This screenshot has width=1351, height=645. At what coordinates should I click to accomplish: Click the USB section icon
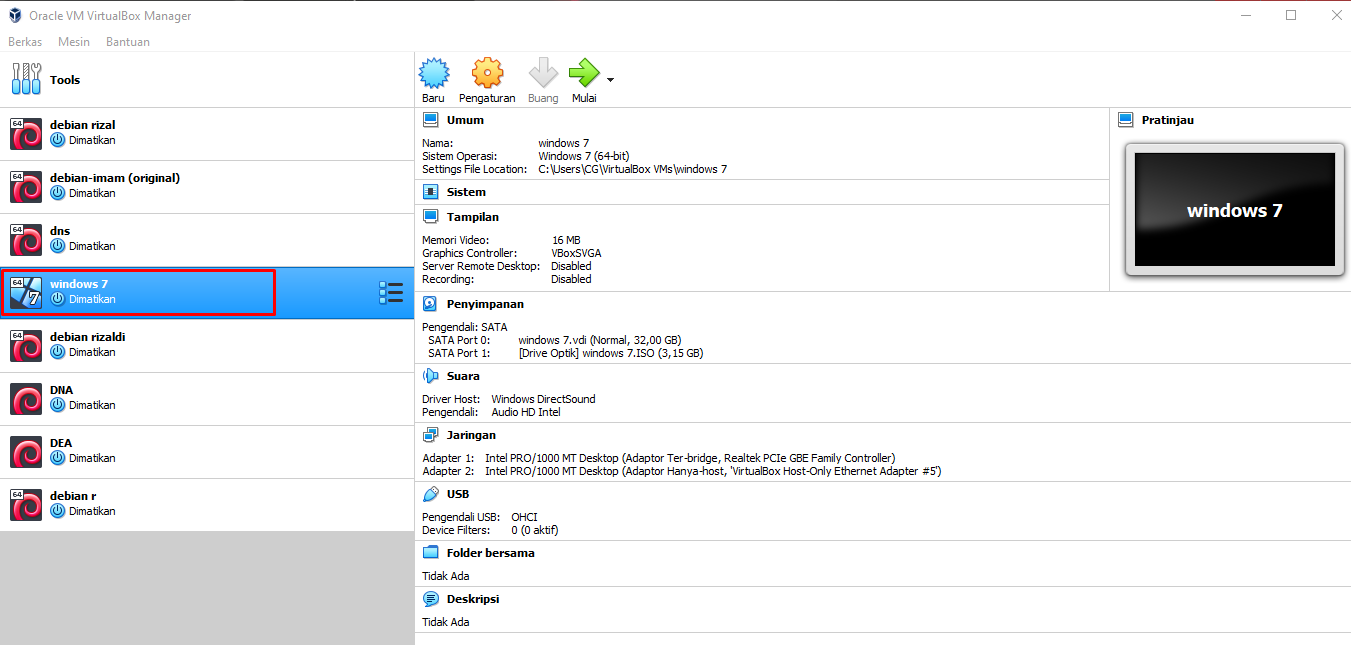point(430,494)
